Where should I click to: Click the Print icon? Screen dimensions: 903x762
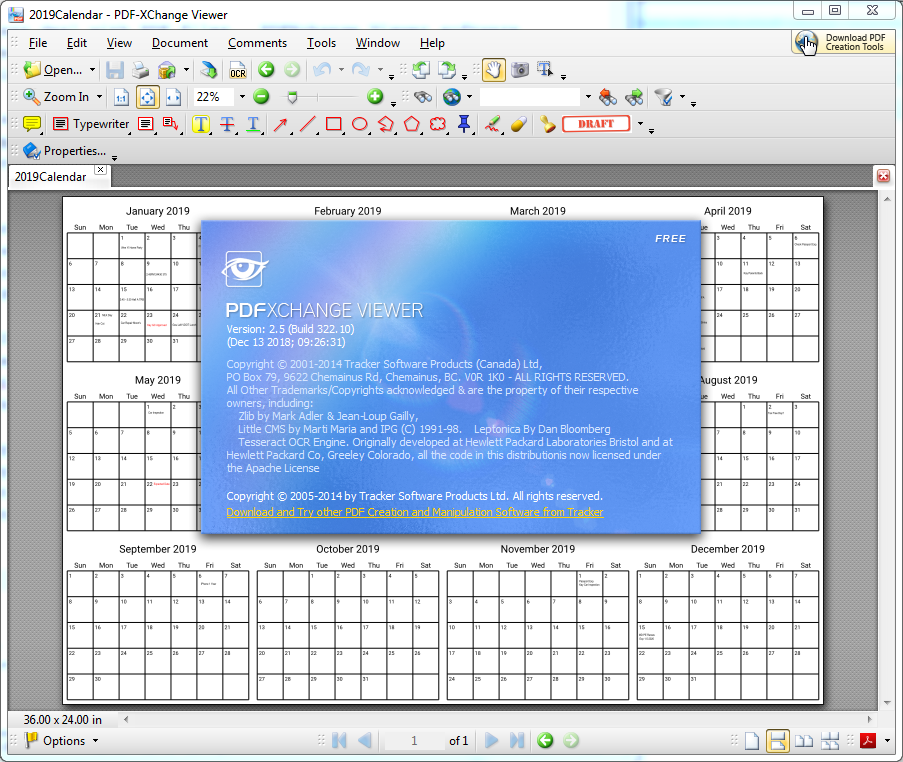[x=140, y=70]
